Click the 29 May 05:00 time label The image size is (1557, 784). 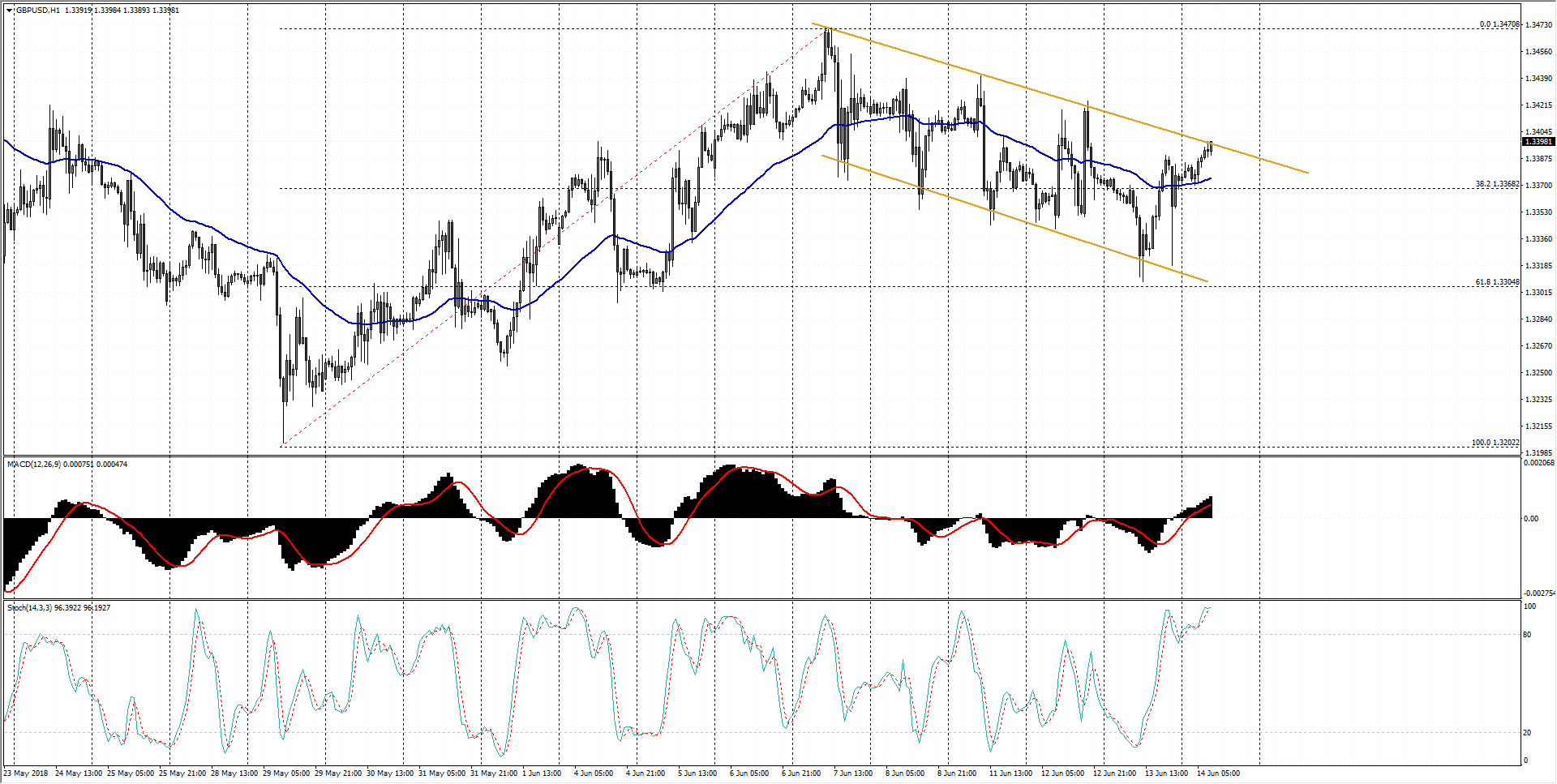pos(286,773)
